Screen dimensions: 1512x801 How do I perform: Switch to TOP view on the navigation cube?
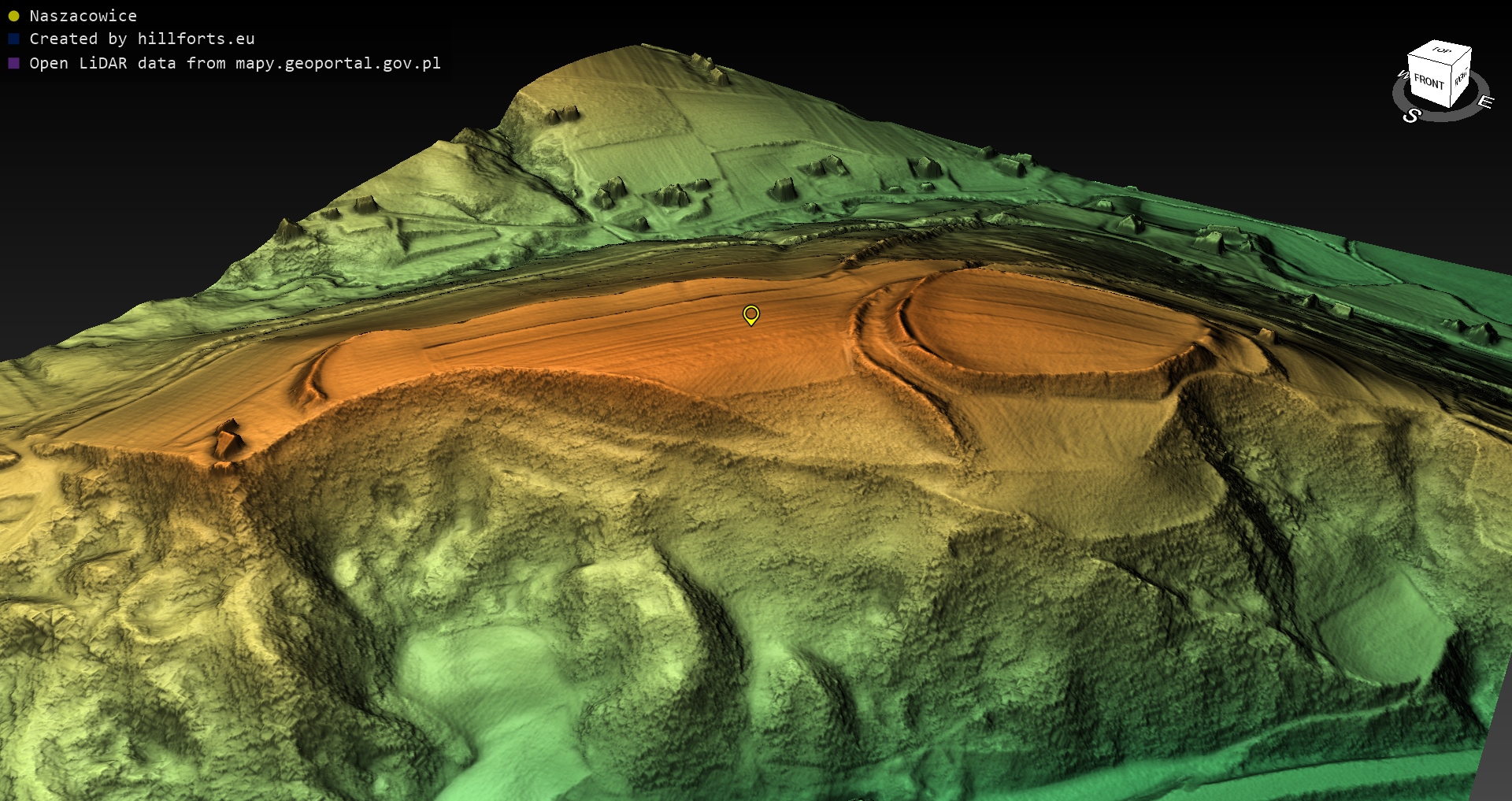(1441, 50)
